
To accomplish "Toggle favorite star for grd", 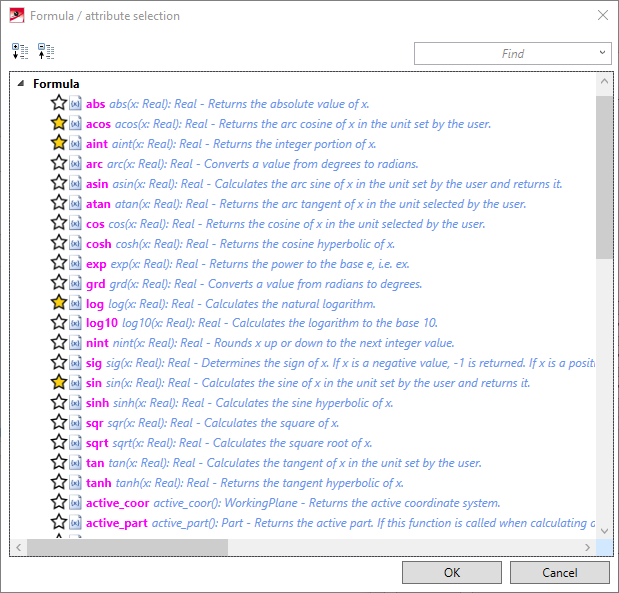I will coord(59,283).
